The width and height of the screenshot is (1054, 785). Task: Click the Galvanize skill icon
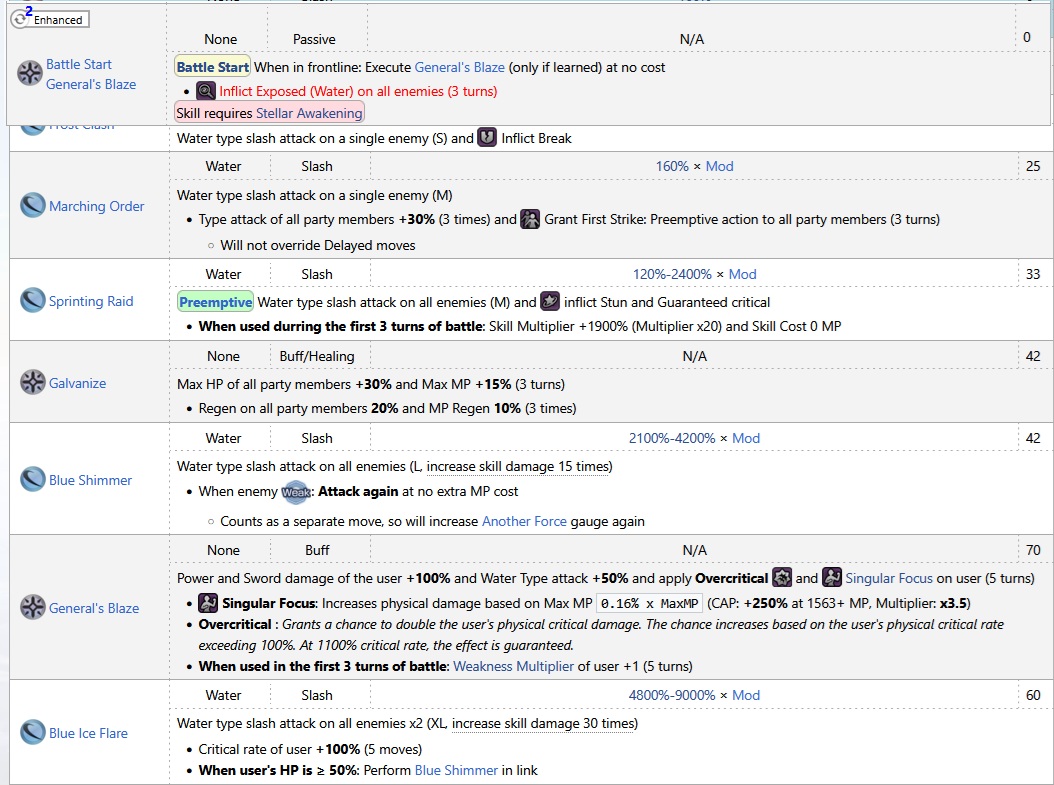click(x=33, y=382)
